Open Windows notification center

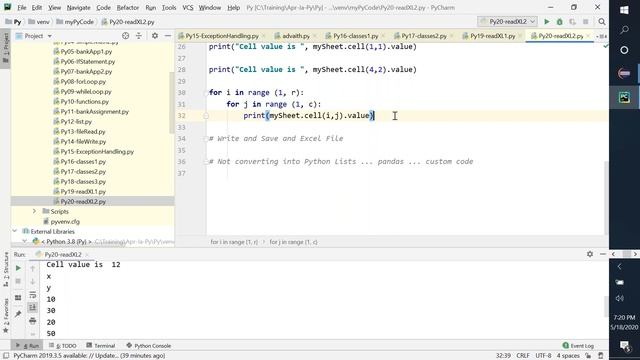point(624,346)
